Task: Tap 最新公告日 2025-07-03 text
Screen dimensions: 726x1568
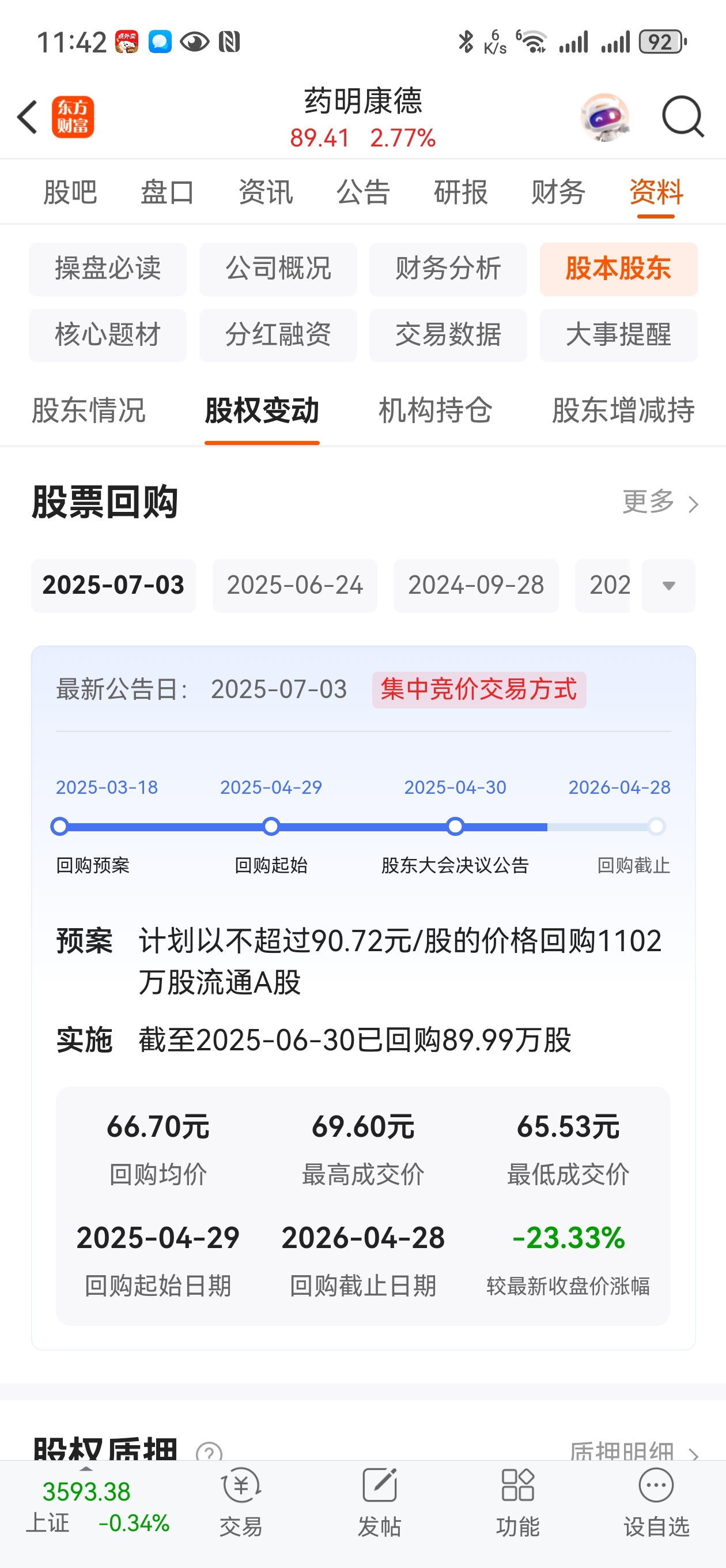Action: click(202, 689)
